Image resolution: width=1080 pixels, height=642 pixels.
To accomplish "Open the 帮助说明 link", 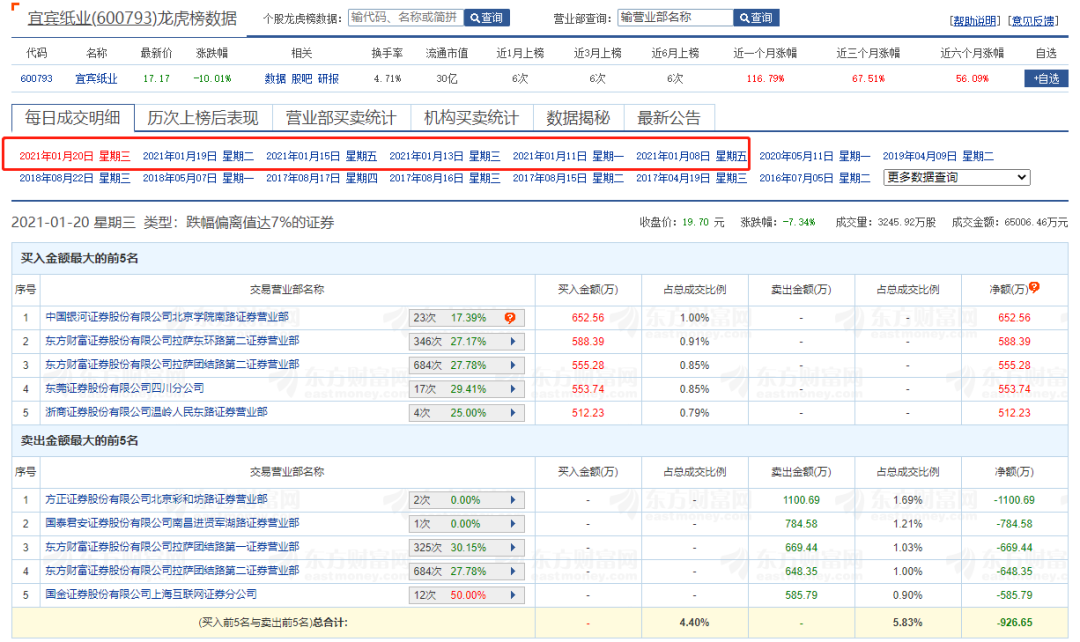I will click(975, 21).
